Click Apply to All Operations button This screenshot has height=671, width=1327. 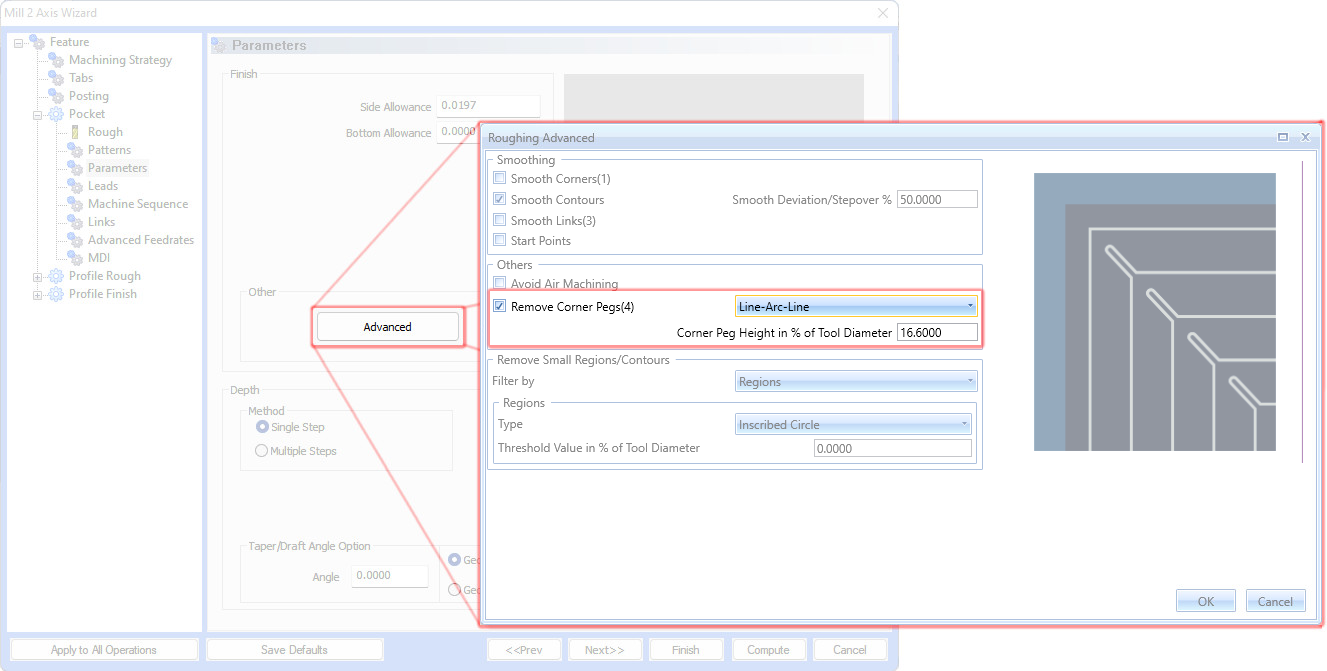(104, 650)
